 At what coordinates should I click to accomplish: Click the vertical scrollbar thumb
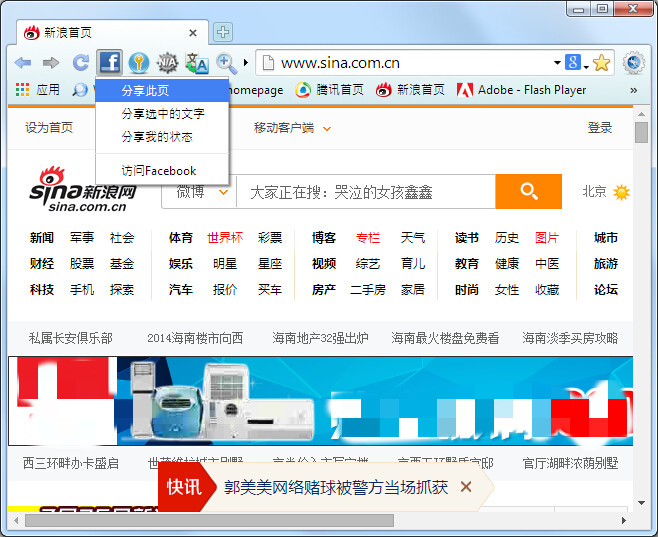click(641, 133)
